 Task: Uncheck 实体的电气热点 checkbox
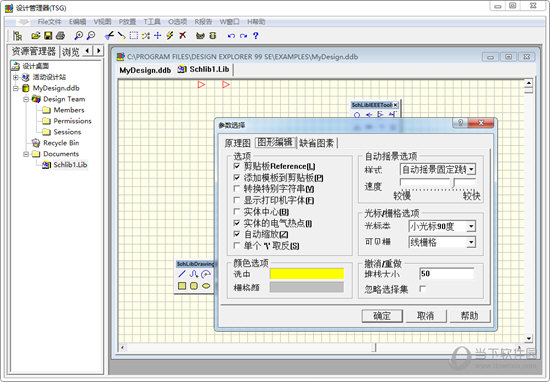pyautogui.click(x=237, y=223)
